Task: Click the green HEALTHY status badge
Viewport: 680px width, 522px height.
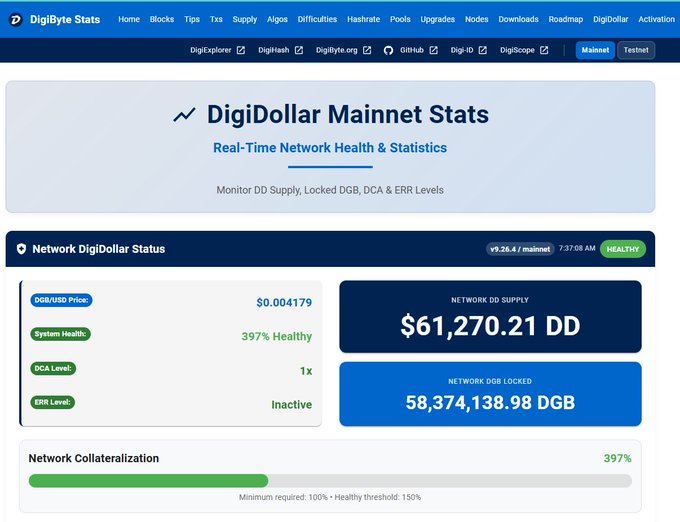Action: tap(623, 249)
